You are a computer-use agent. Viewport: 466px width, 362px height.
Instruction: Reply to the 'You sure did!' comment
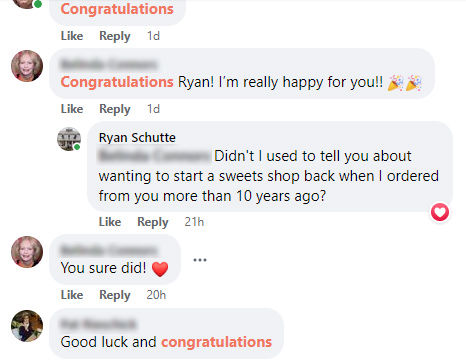click(115, 295)
